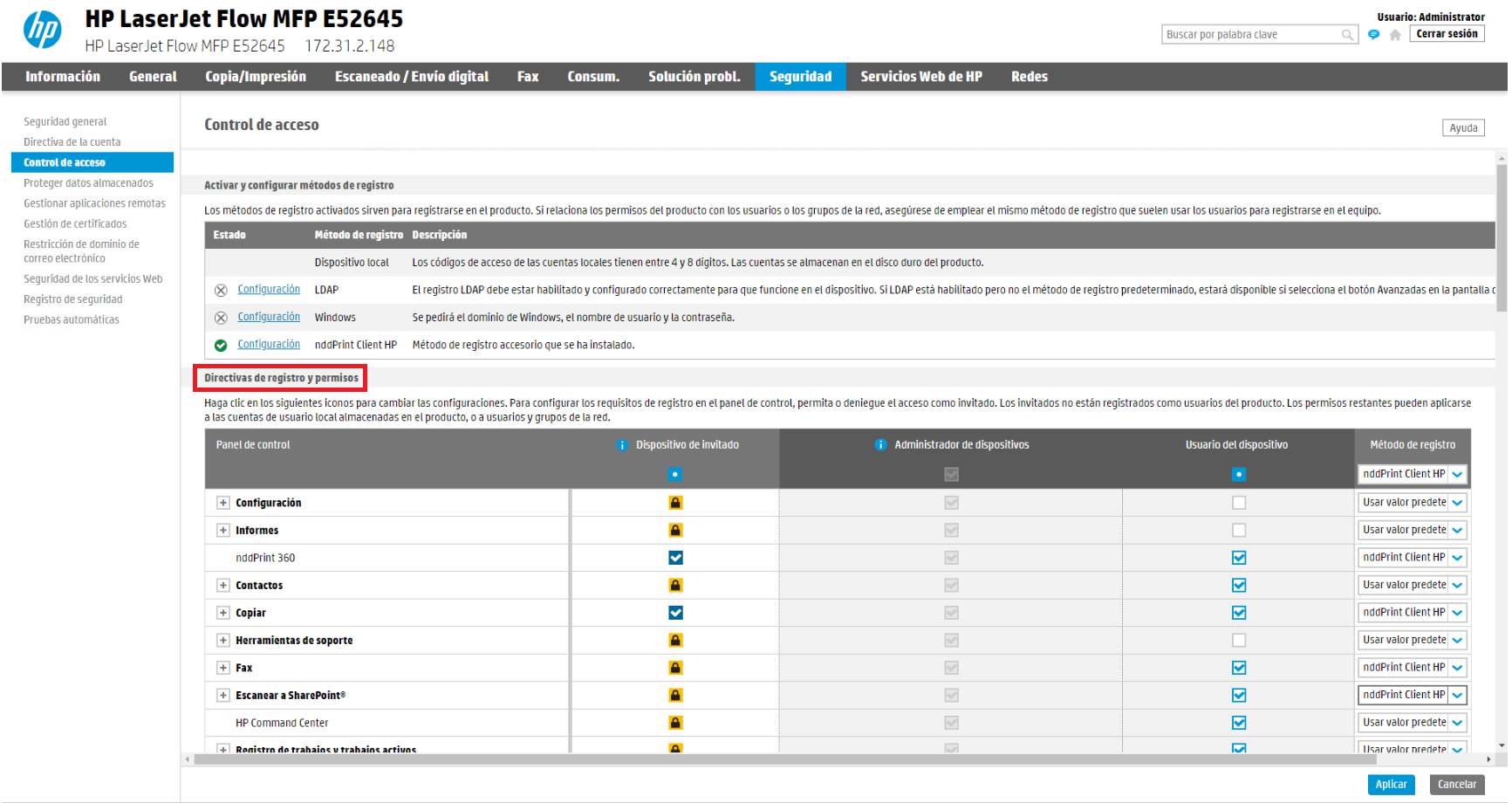Click info icon beside Dispositivo de invitado

tap(622, 445)
